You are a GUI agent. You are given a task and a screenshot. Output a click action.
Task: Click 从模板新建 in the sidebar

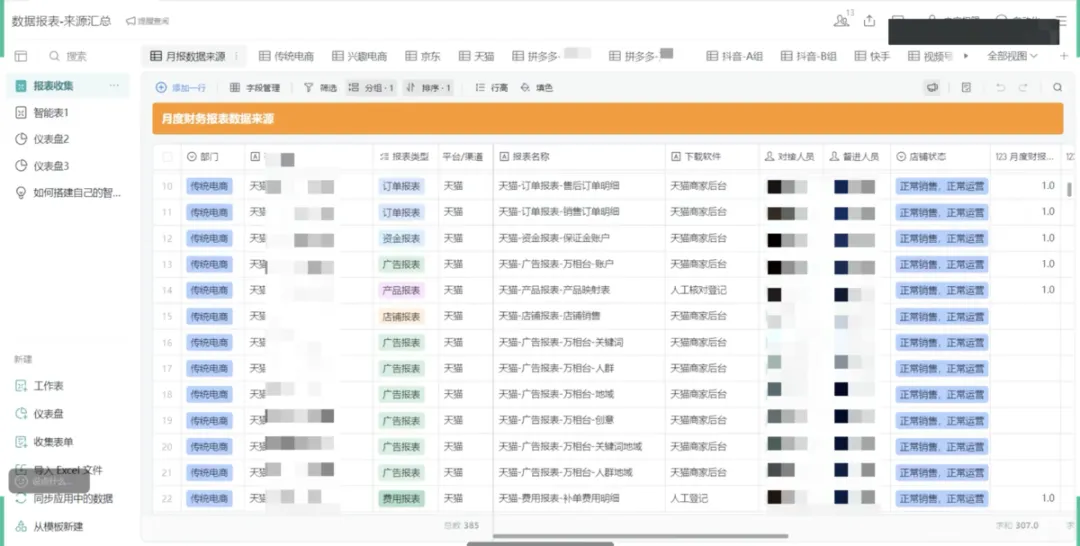coord(58,526)
